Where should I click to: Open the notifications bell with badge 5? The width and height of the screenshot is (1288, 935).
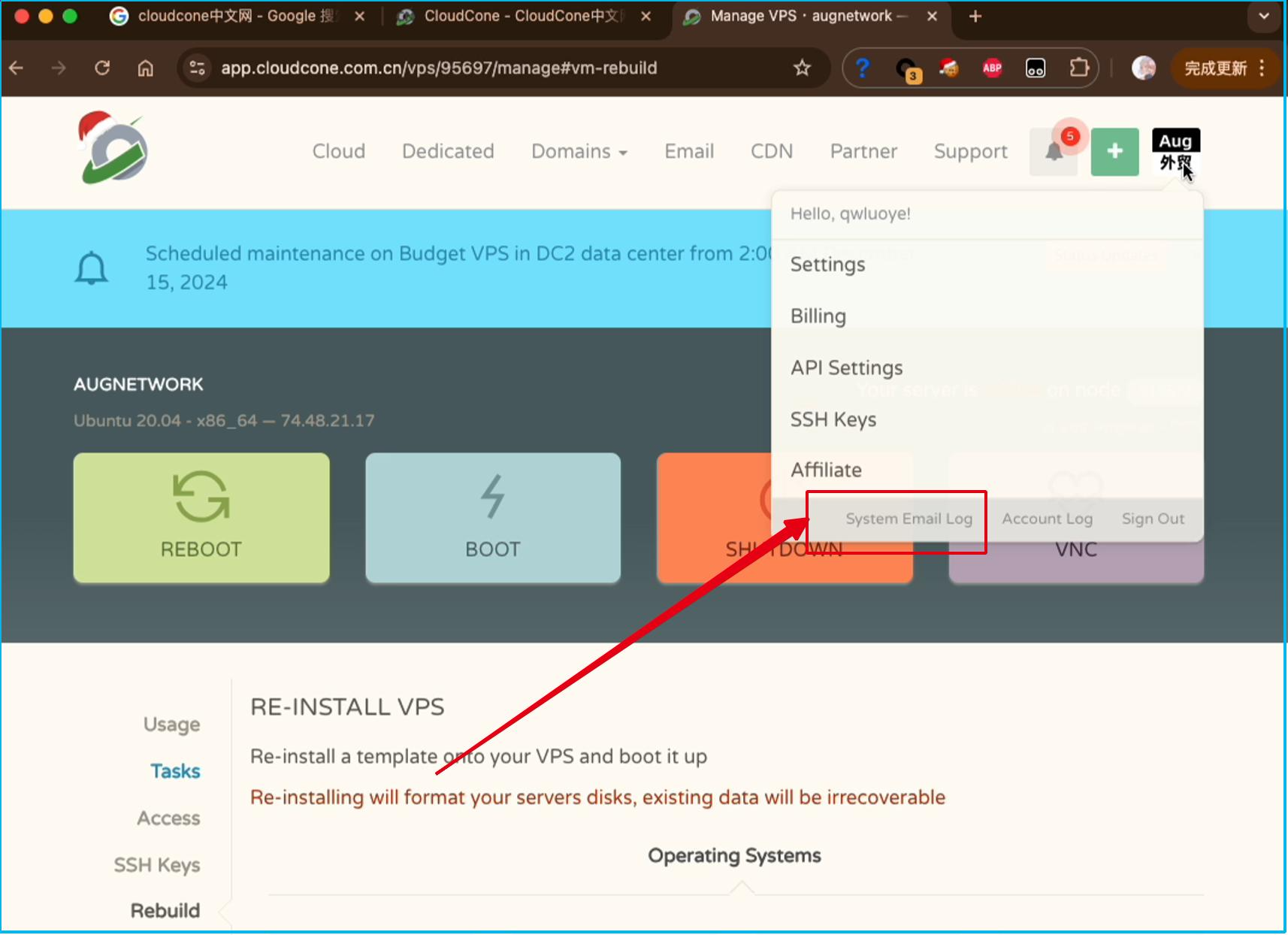pyautogui.click(x=1054, y=151)
